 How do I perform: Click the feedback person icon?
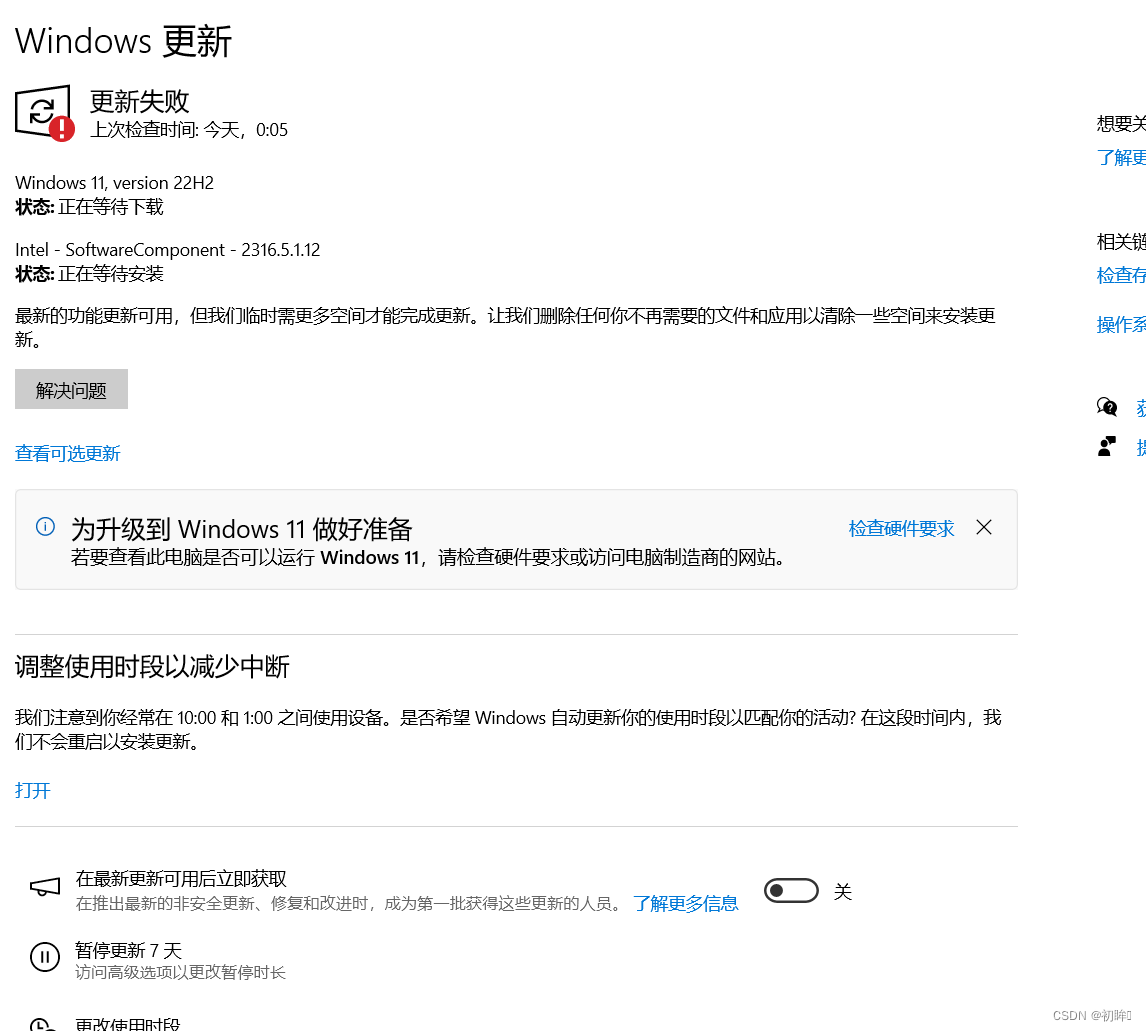pyautogui.click(x=1107, y=446)
